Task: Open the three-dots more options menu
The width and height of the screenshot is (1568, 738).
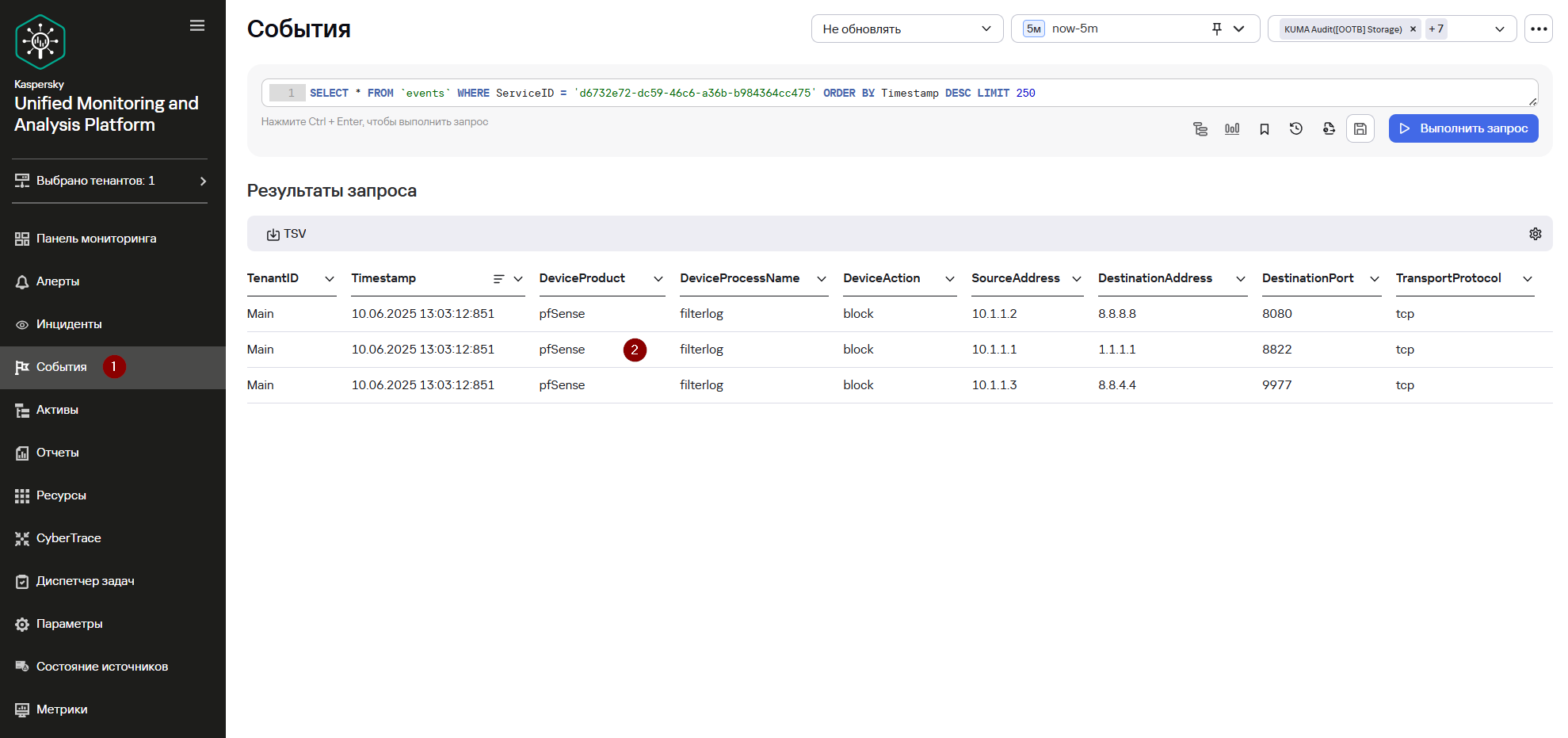Action: (x=1539, y=29)
